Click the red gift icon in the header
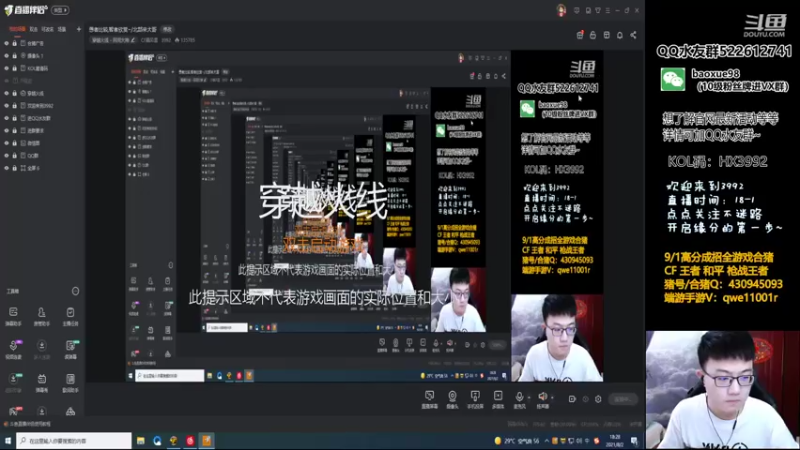Viewport: 800px width, 450px height. tap(580, 35)
